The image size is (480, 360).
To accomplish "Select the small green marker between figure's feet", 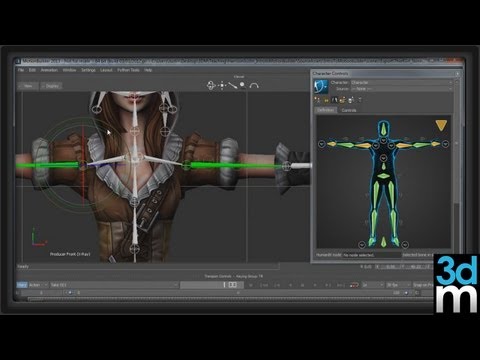I will click(384, 242).
